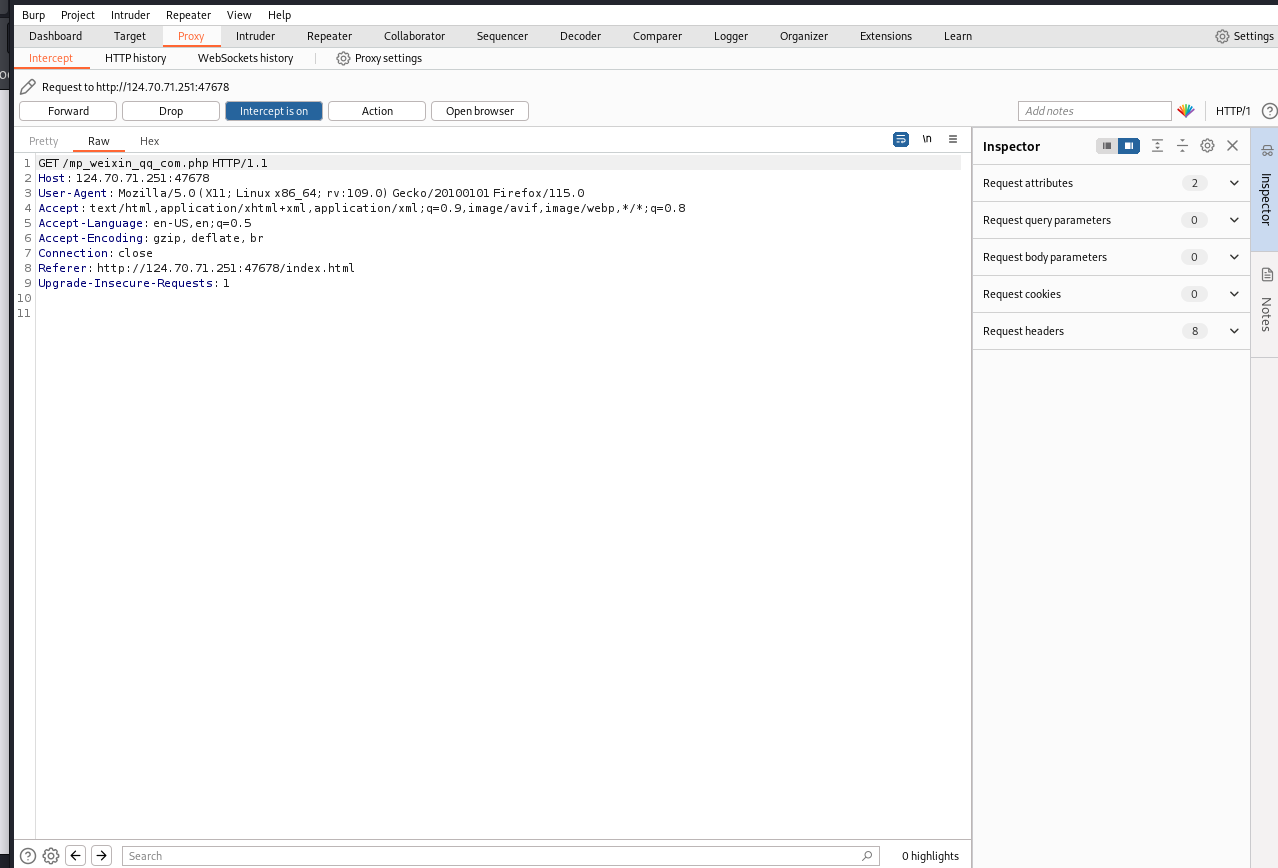Screen dimensions: 1278x868
Task: Expand Request cookies section
Action: coord(1111,294)
